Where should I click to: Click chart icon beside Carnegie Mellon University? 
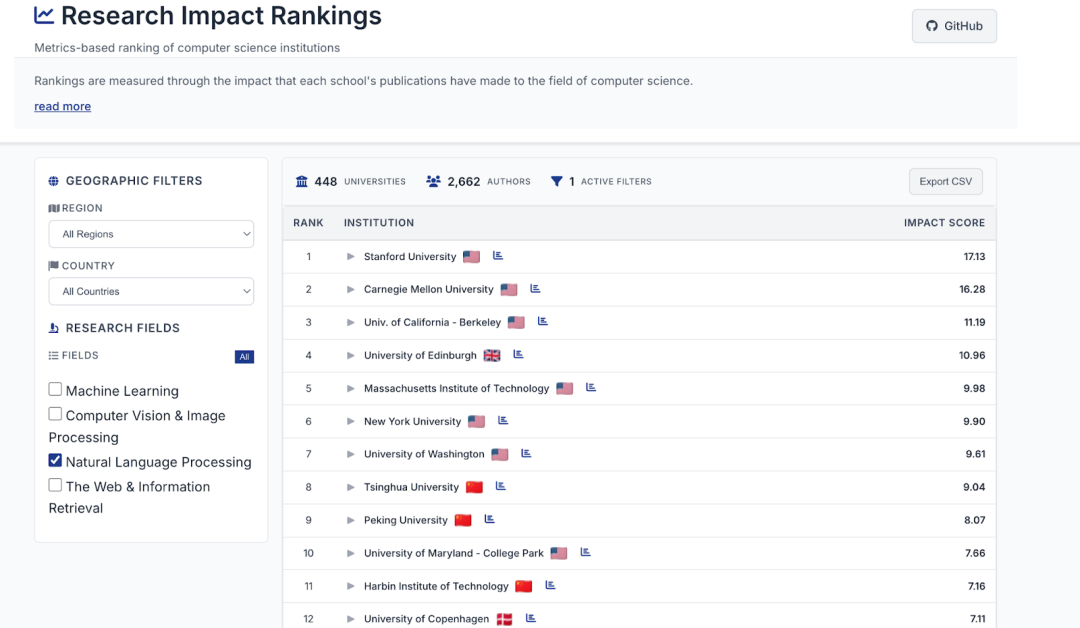pos(535,289)
